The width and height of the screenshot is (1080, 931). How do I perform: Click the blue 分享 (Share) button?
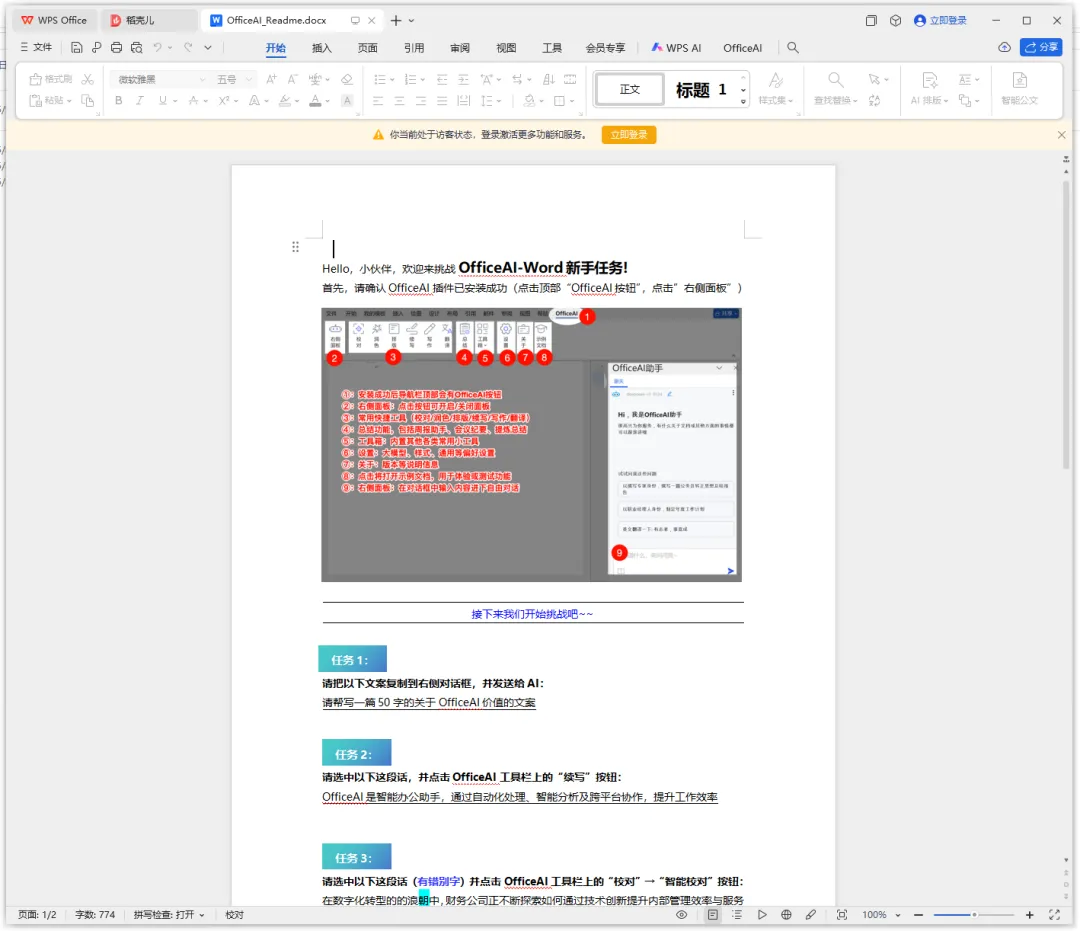coord(1041,47)
